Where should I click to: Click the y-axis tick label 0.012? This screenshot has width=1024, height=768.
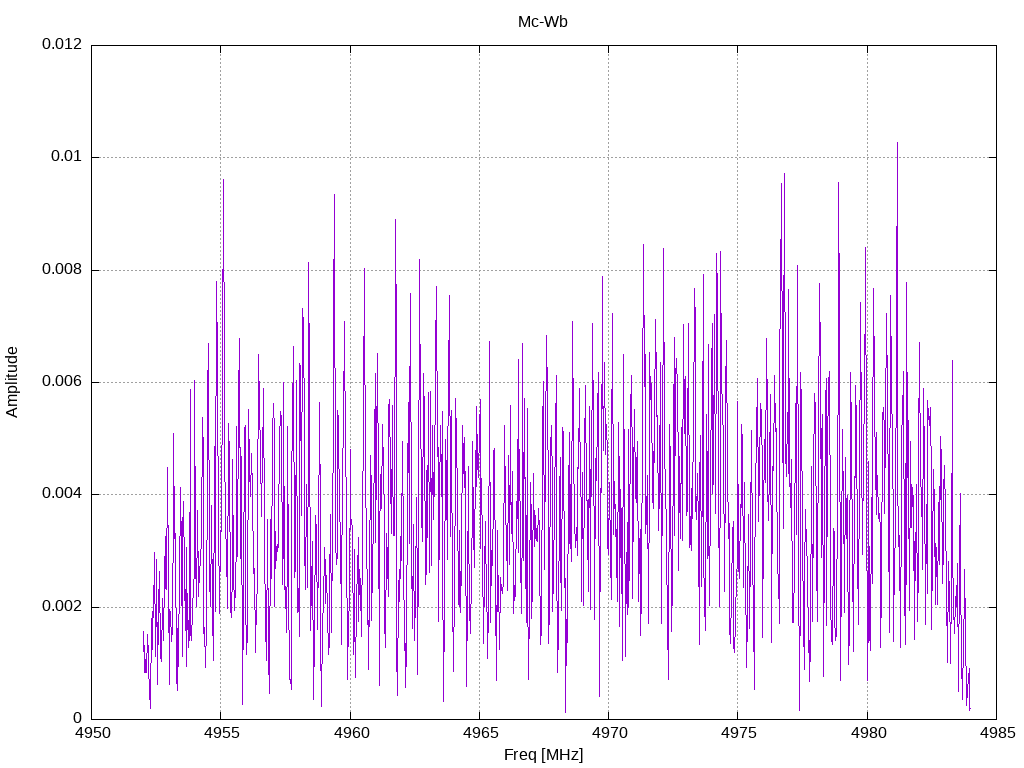point(63,44)
